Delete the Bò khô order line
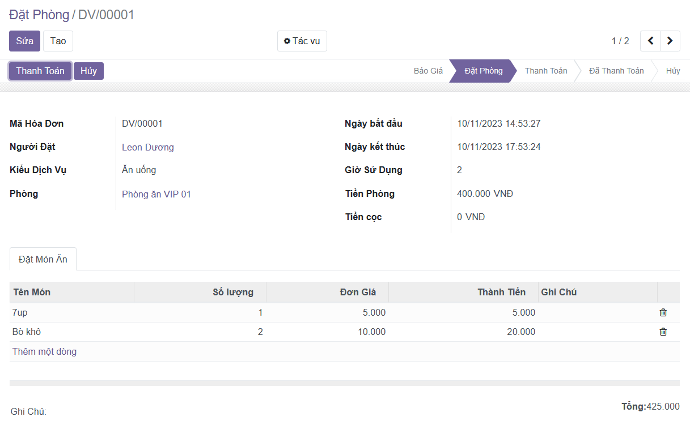The image size is (690, 430). pos(663,332)
